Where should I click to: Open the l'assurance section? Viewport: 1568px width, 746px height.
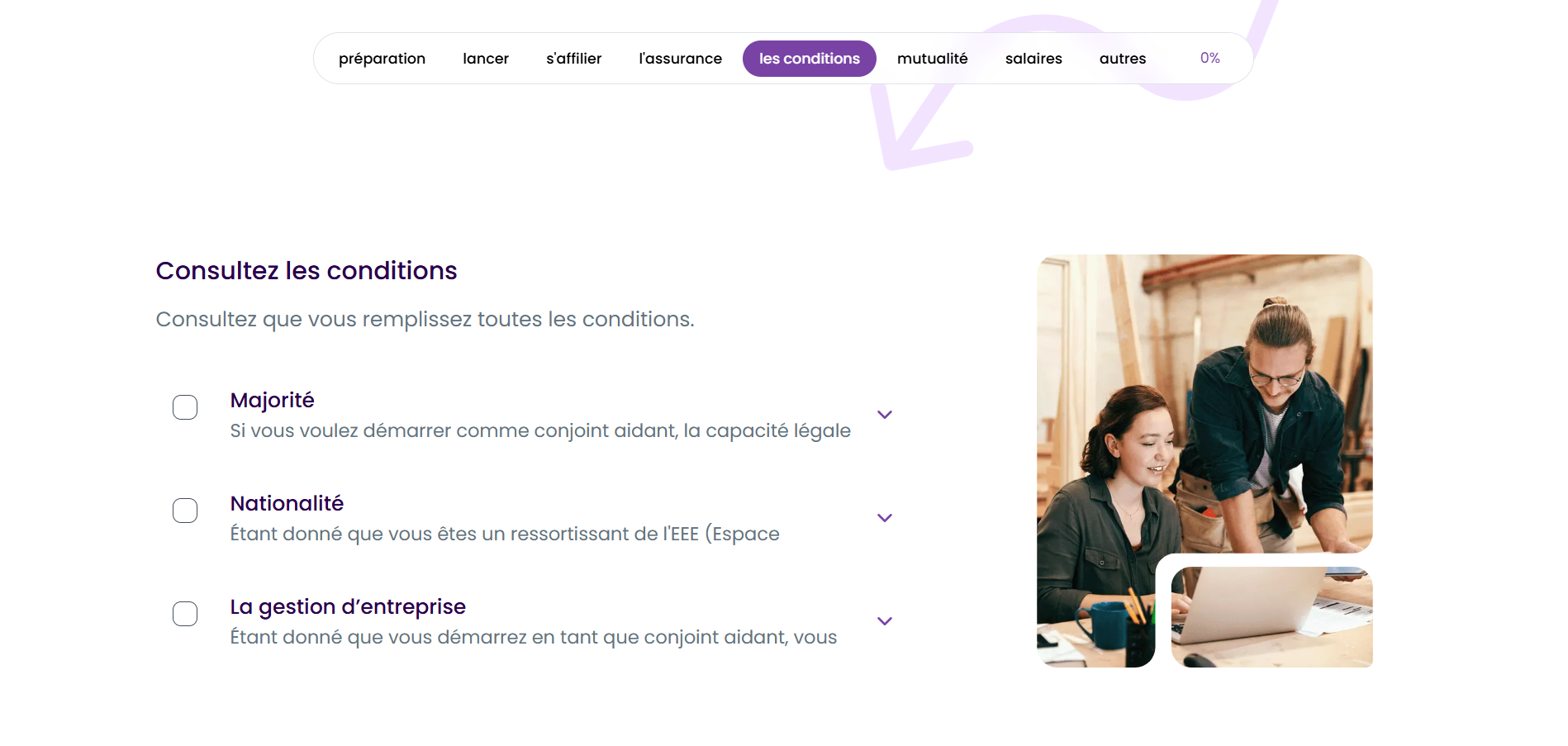(679, 58)
